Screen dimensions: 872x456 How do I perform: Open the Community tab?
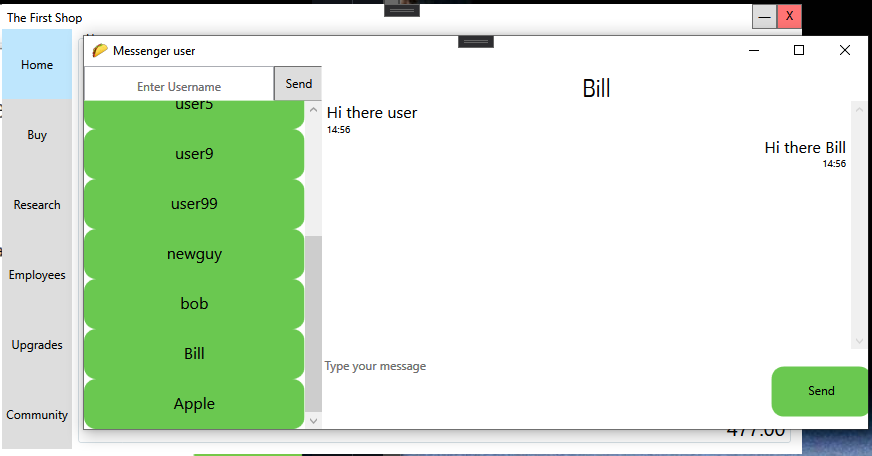click(x=37, y=415)
